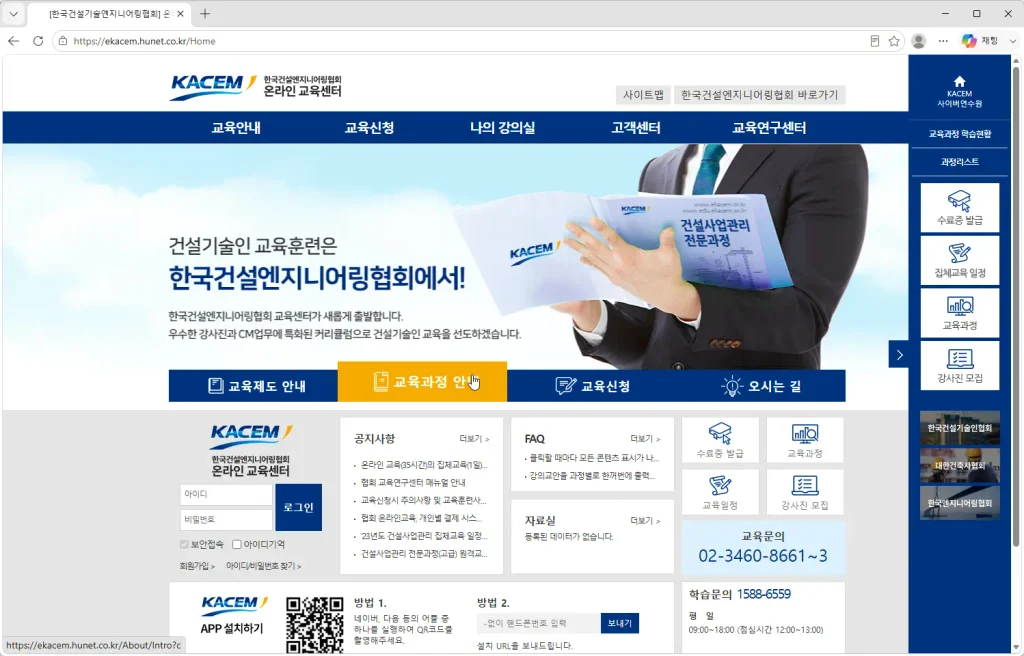Expand Copilot dropdown chevron in toolbar
The image size is (1024, 656).
(x=1013, y=41)
